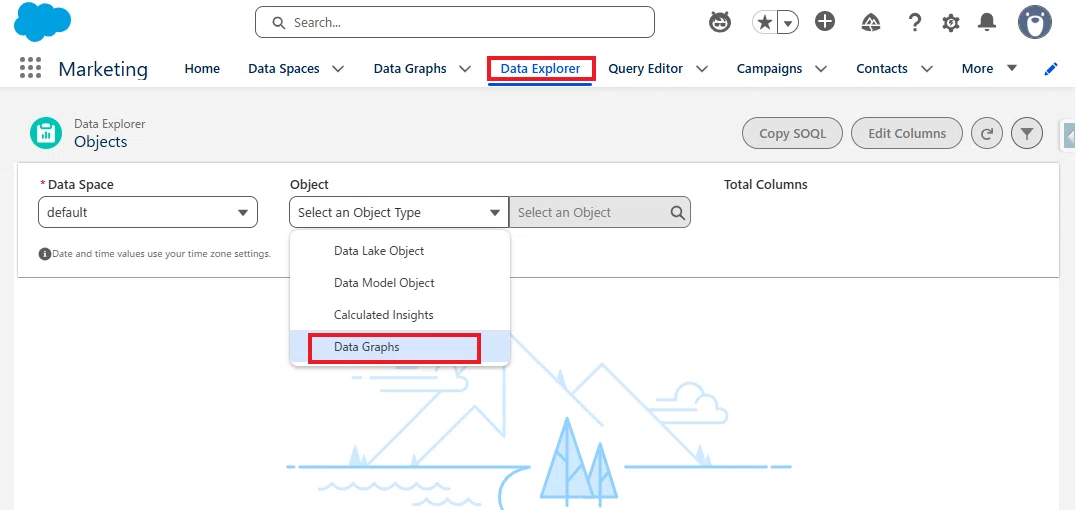Viewport: 1076px width, 510px height.
Task: Expand the Data Graphs tab chevron
Action: (x=465, y=69)
